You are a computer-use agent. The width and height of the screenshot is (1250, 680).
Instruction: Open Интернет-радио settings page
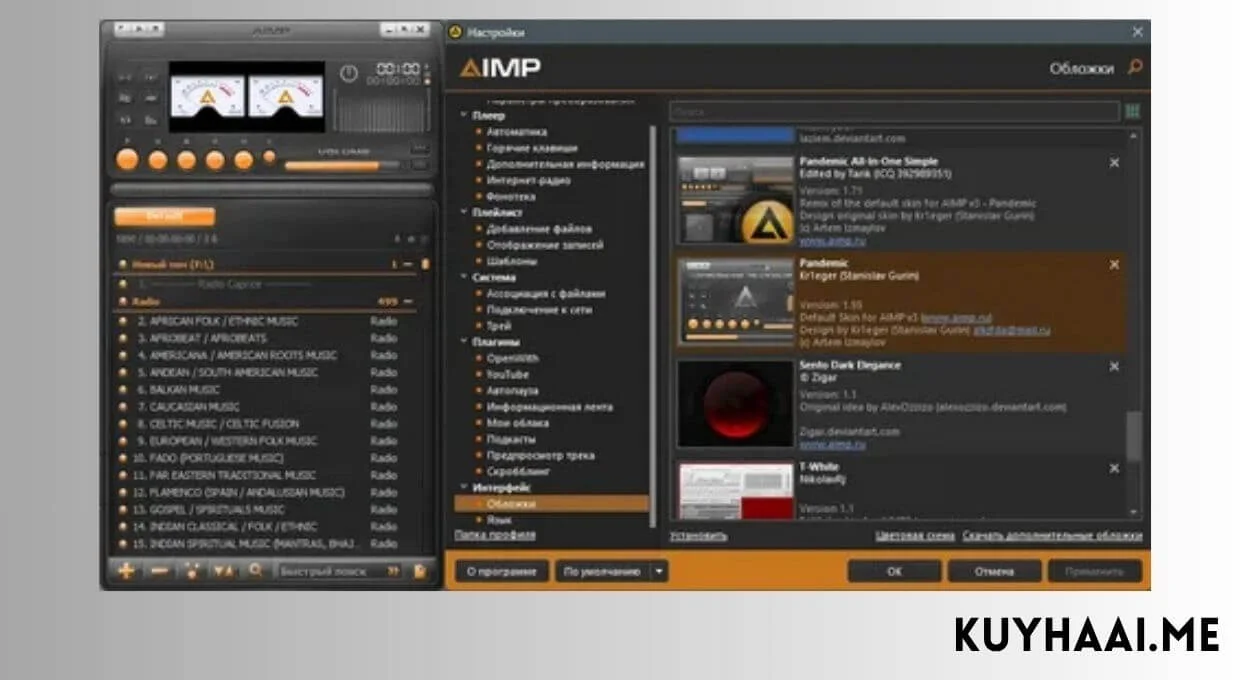pos(528,180)
